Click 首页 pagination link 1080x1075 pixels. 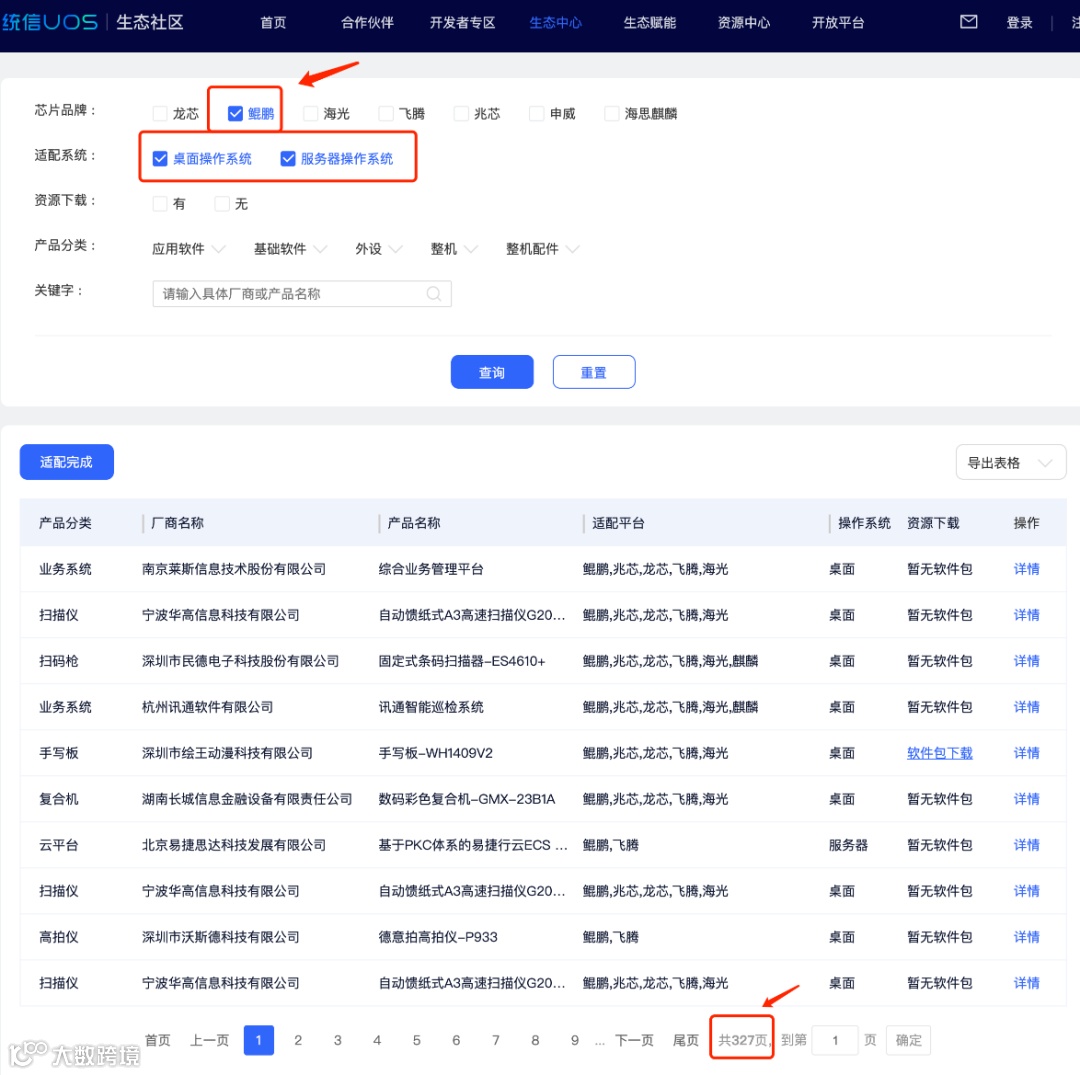158,1041
